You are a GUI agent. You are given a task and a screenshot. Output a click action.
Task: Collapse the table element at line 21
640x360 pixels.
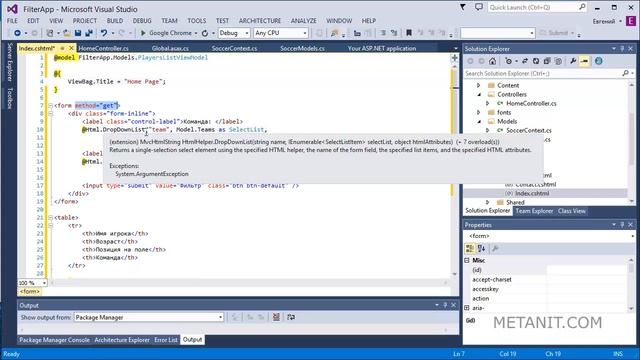tap(51, 218)
